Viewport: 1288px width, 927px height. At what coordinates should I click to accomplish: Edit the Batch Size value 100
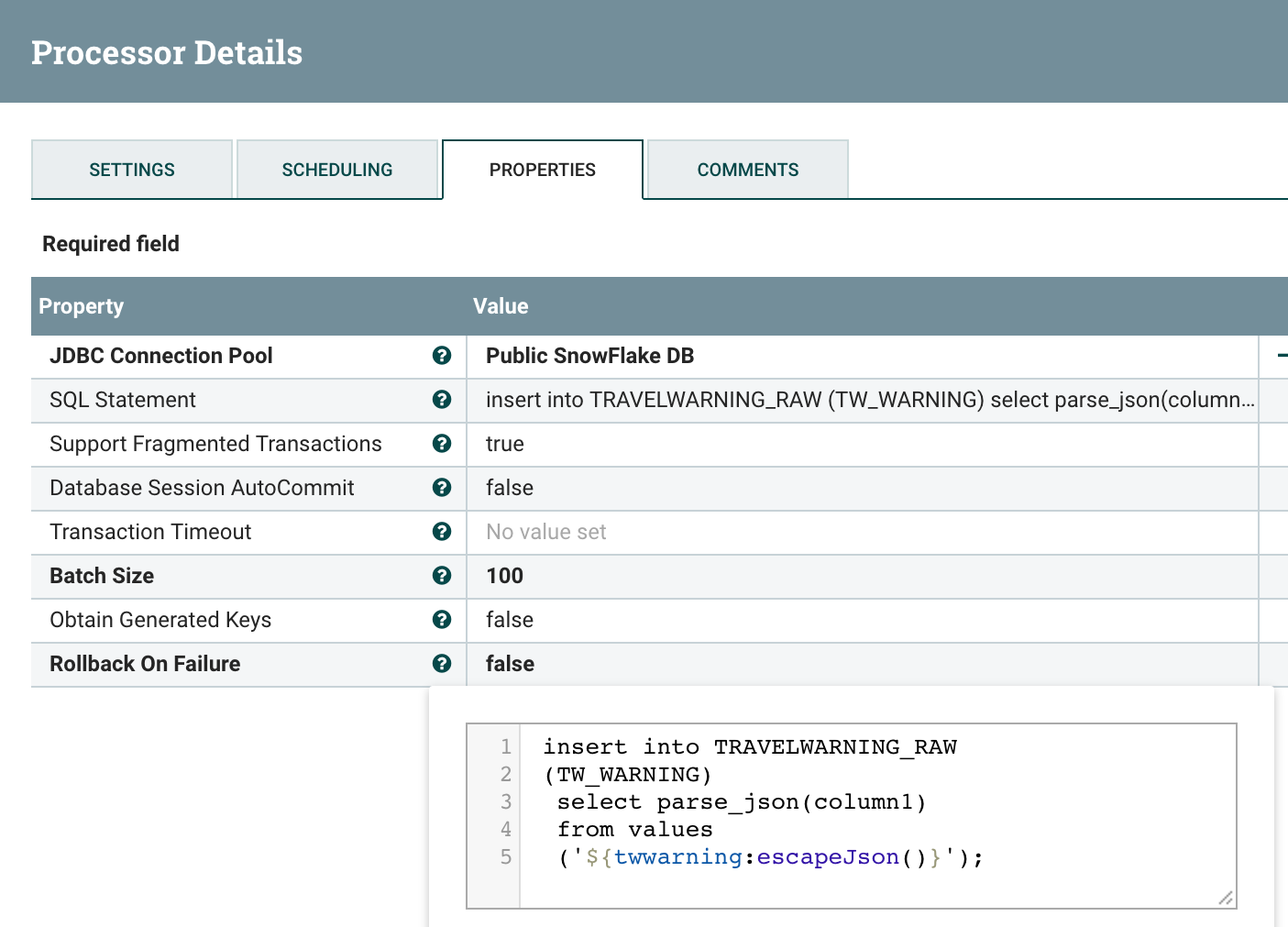863,576
